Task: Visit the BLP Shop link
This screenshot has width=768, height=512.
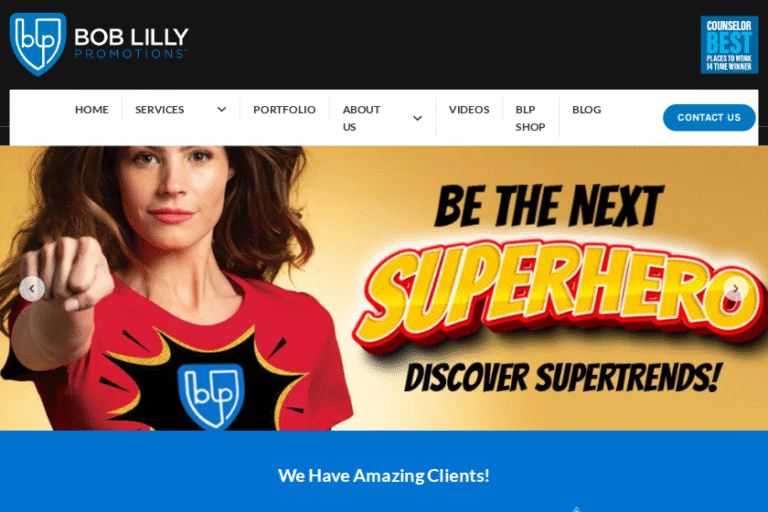Action: click(530, 118)
